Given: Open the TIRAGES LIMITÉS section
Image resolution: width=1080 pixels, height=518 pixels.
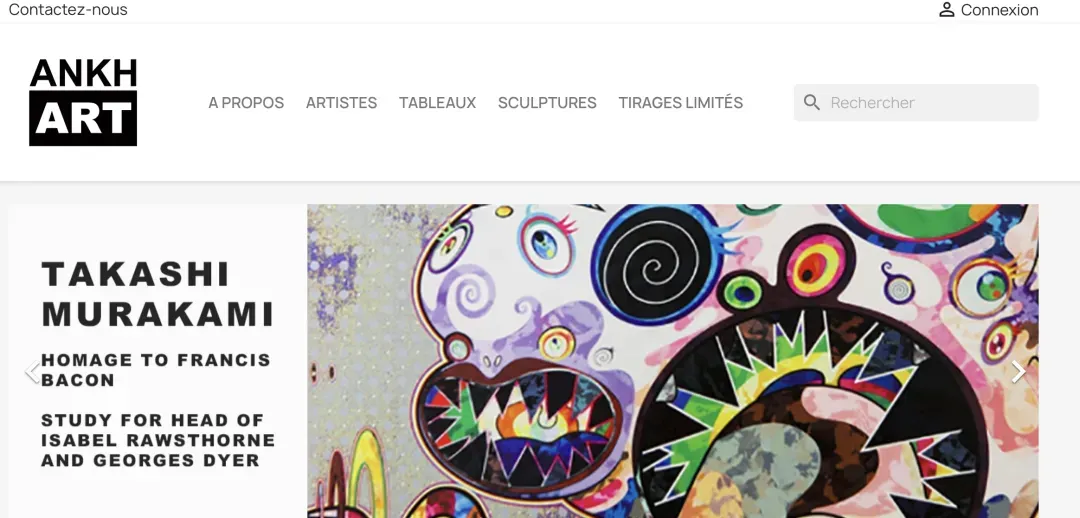Looking at the screenshot, I should [681, 103].
